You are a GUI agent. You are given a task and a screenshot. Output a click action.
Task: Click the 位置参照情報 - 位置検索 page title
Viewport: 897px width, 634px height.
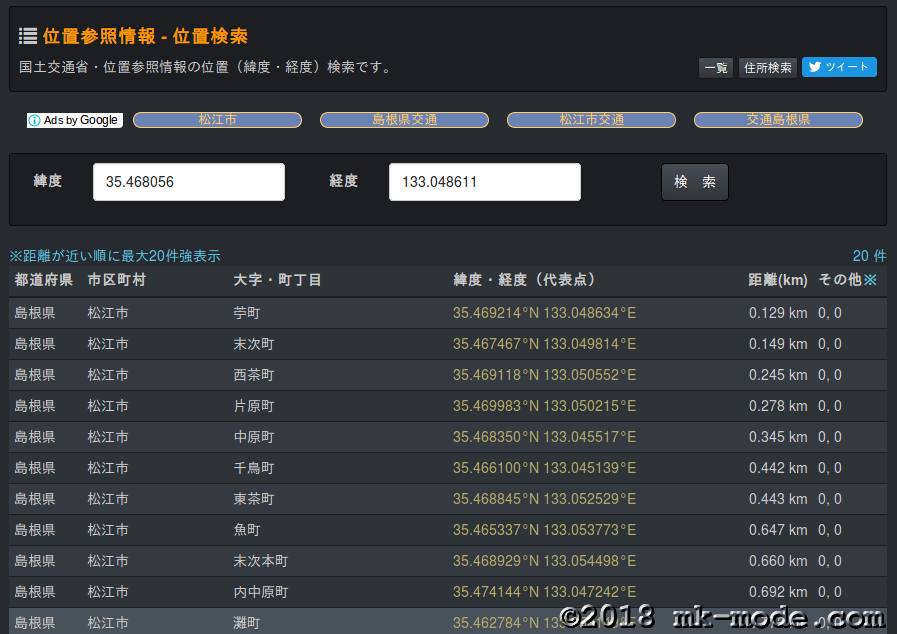tap(145, 36)
